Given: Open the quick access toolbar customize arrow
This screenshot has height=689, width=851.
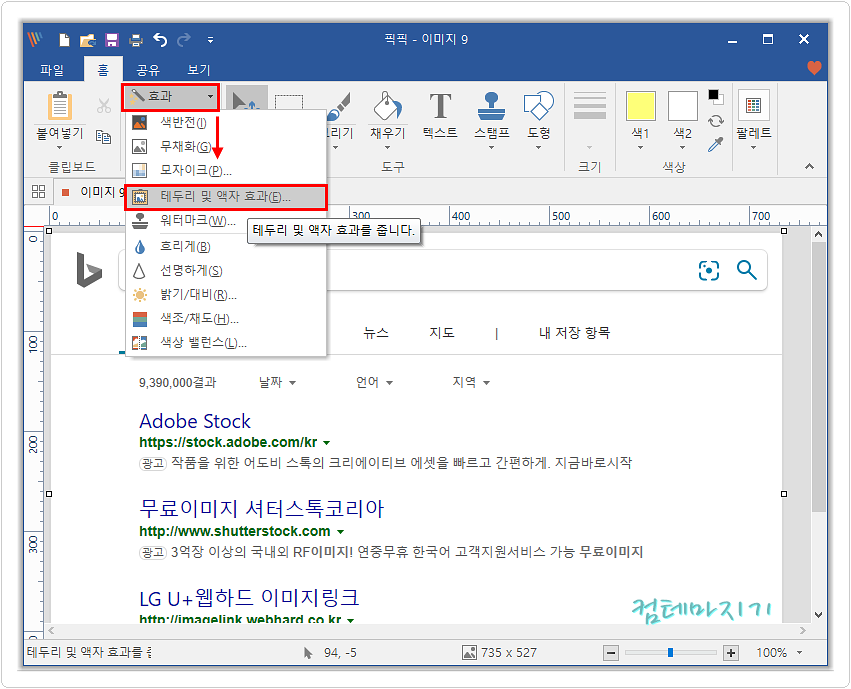Looking at the screenshot, I should 210,40.
